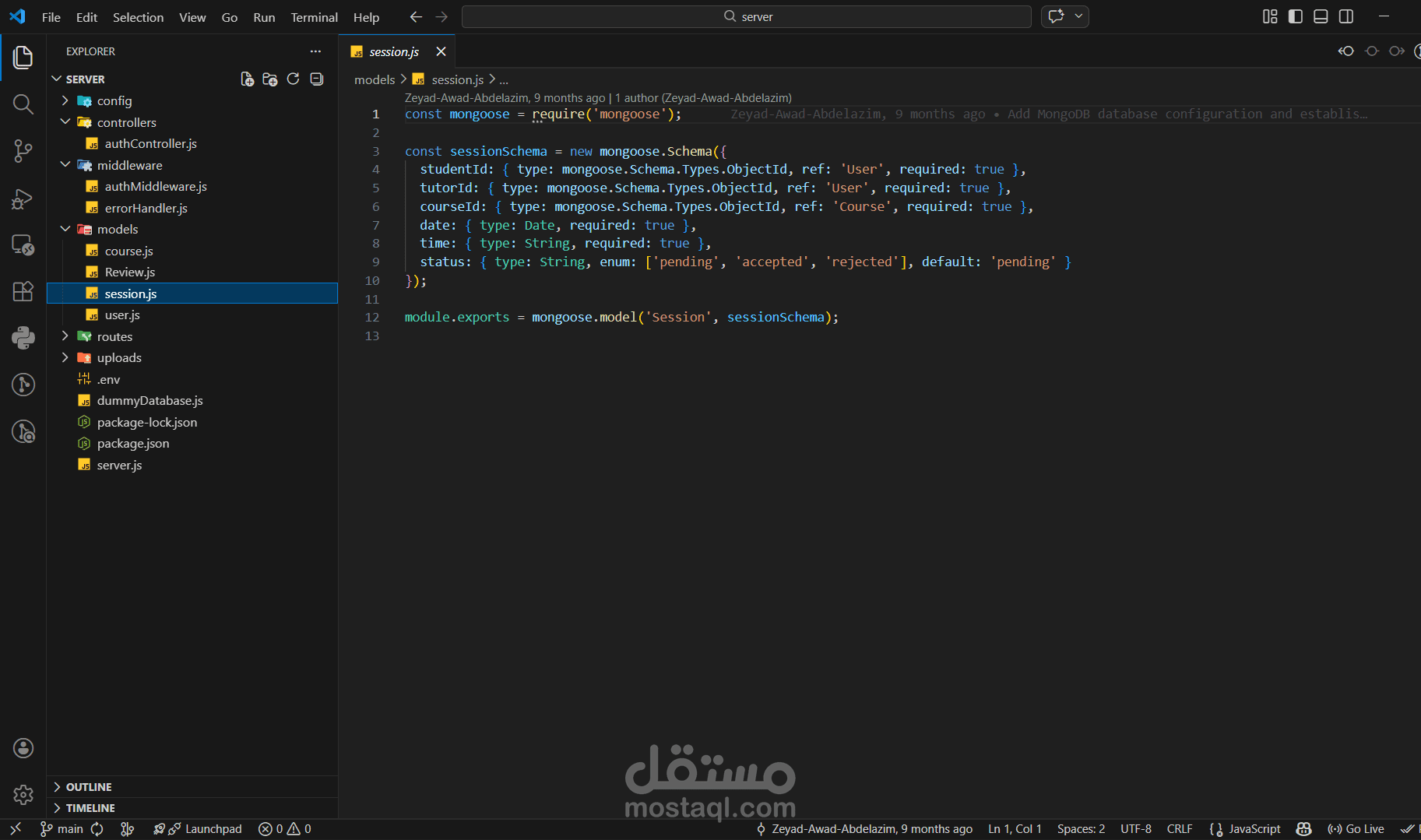1421x840 pixels.
Task: Refresh the Explorer file tree
Action: (293, 79)
